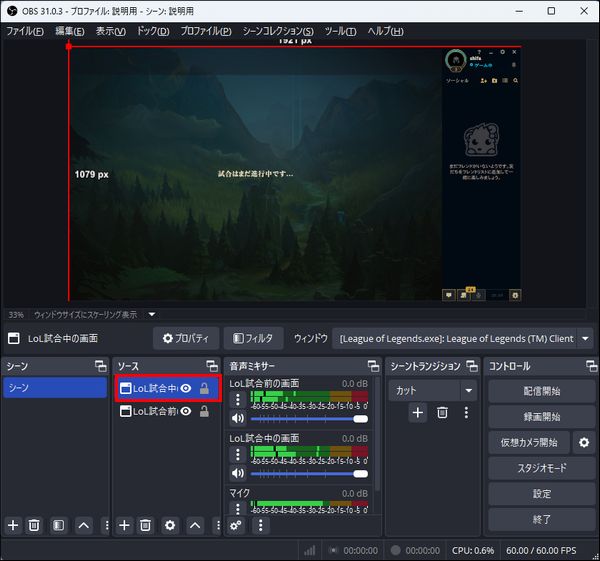
Task: Select the シーン item in scene list
Action: [x=55, y=388]
